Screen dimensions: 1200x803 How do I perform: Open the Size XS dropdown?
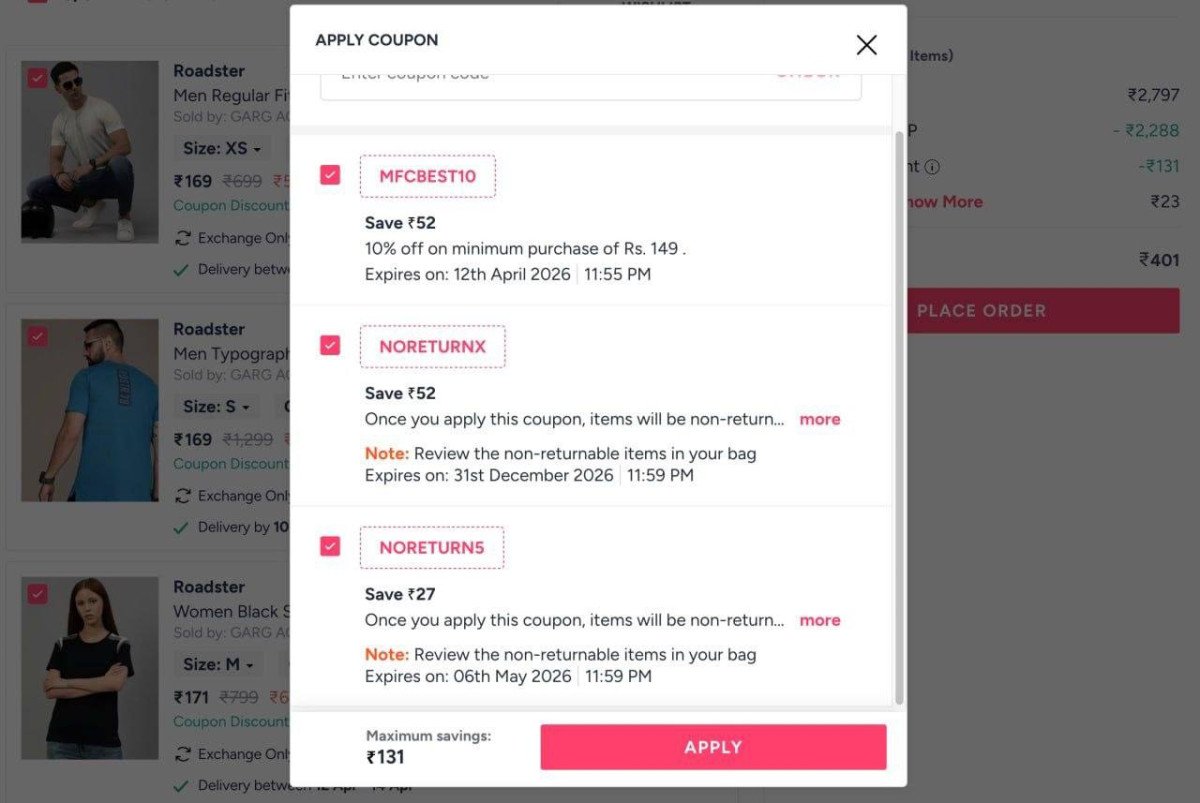[x=222, y=148]
